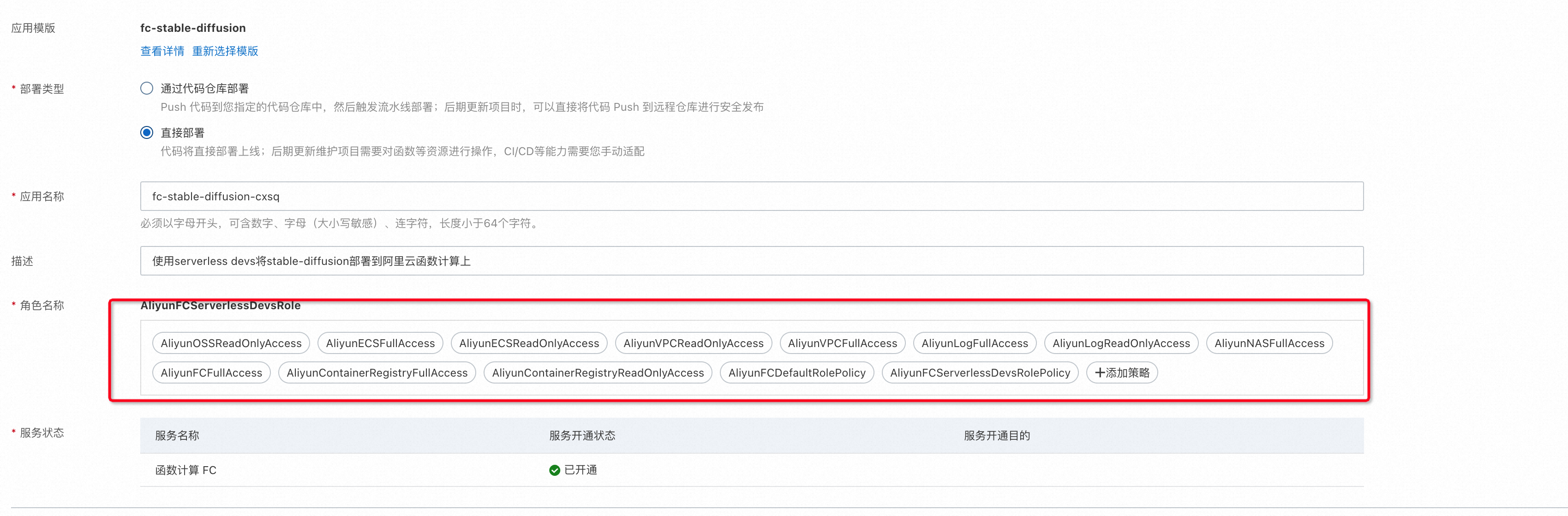Click the application name hint text below input
The height and width of the screenshot is (516, 1568).
pos(341,223)
